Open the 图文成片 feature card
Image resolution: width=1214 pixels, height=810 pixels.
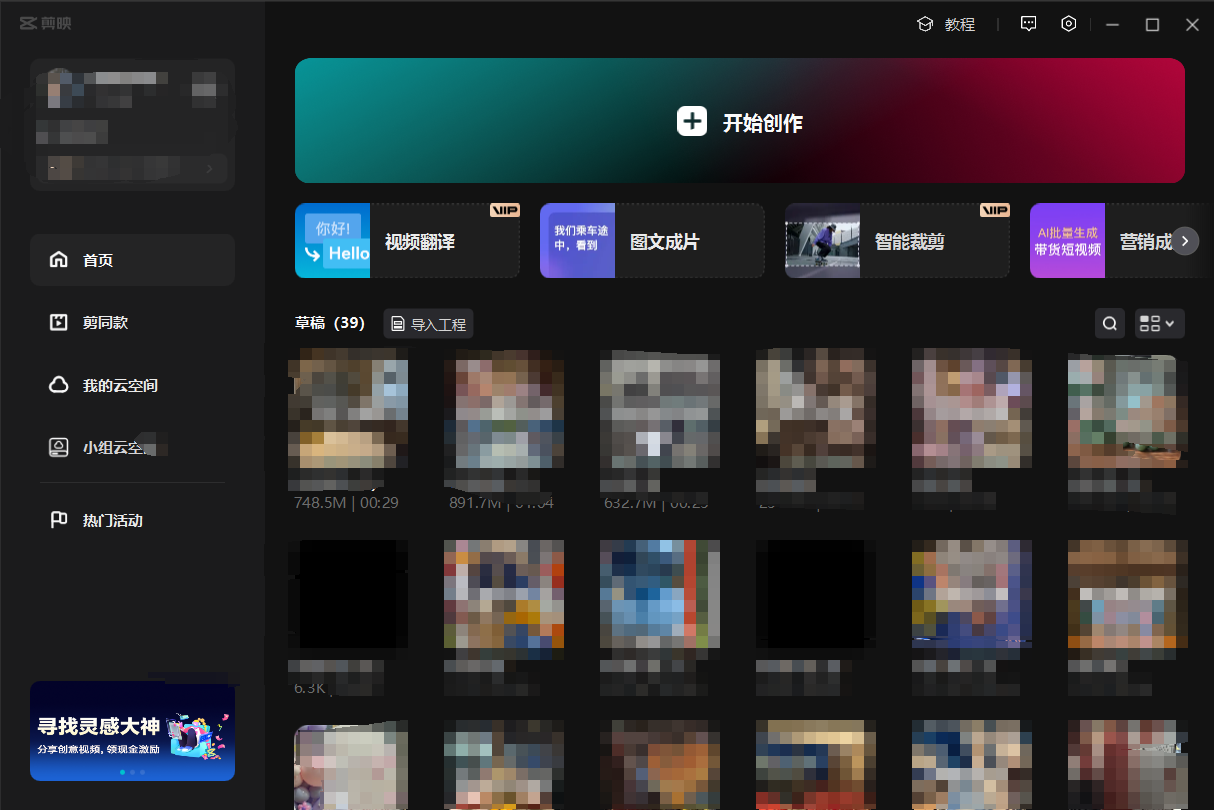click(652, 241)
